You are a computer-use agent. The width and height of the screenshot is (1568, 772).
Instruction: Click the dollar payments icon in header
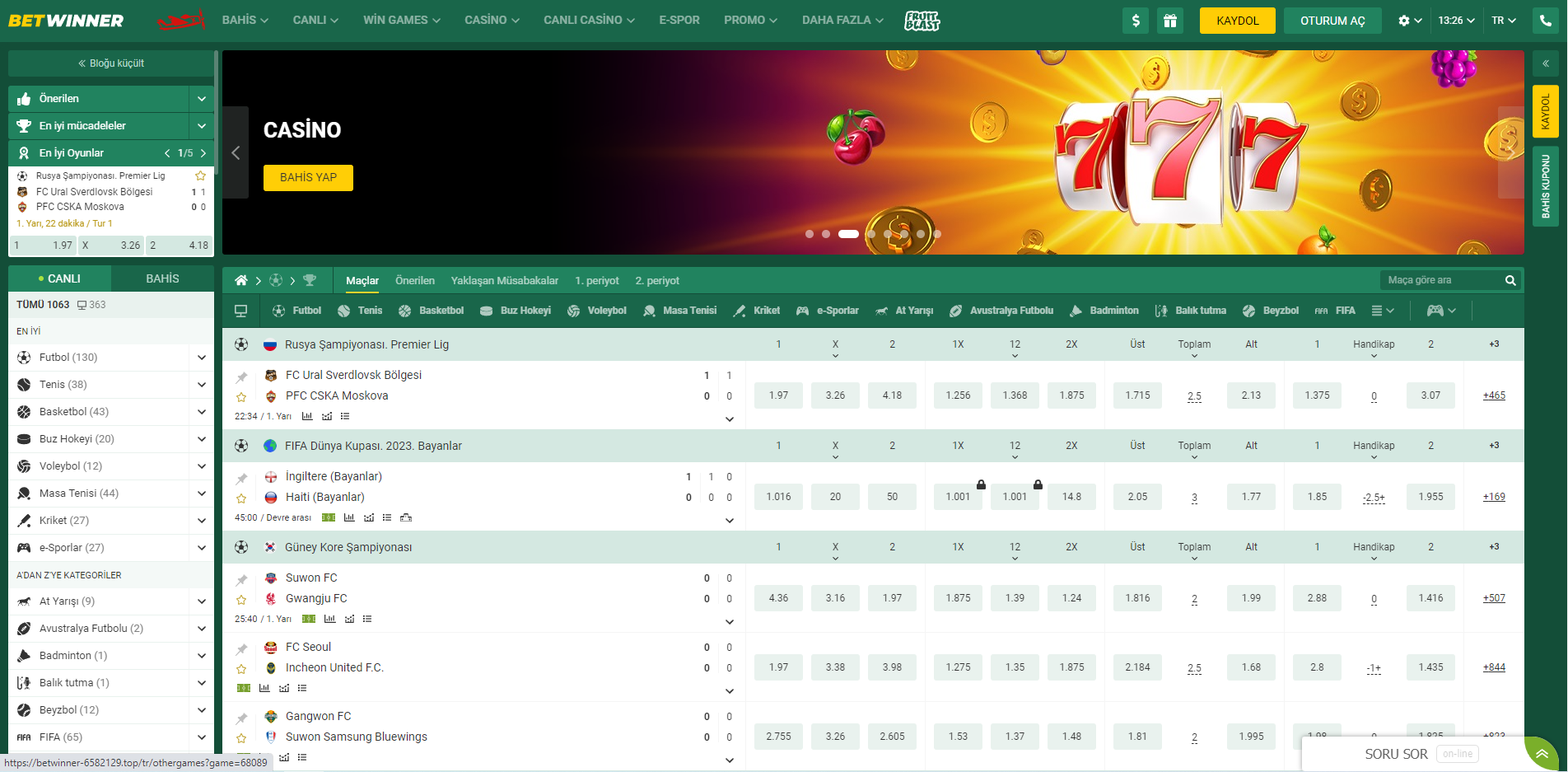click(1136, 21)
